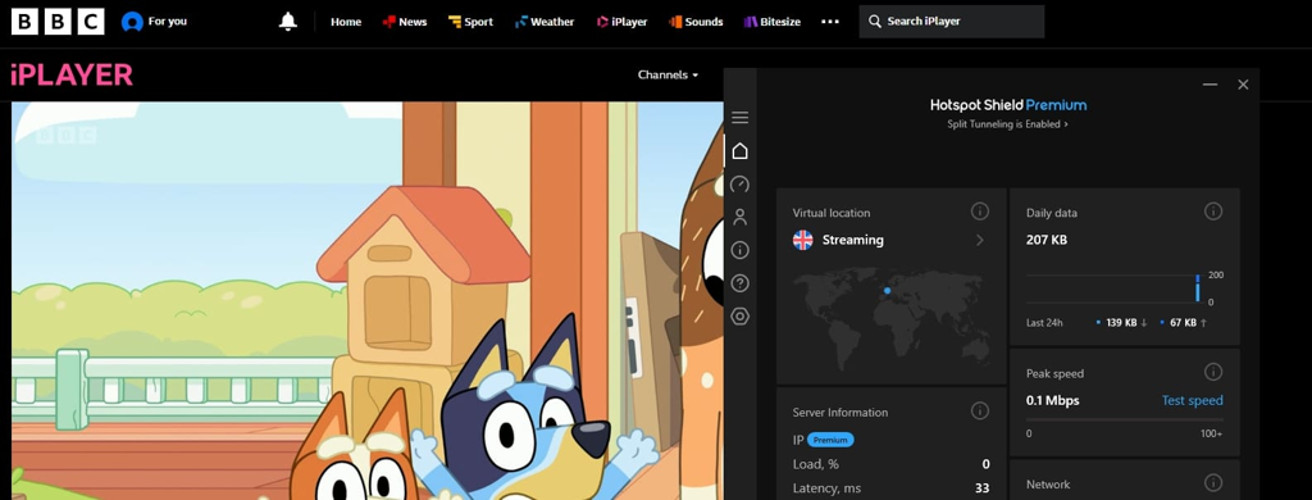Screen dimensions: 1312x500
Task: Open Hotspot Shield hamburger menu
Action: (740, 118)
